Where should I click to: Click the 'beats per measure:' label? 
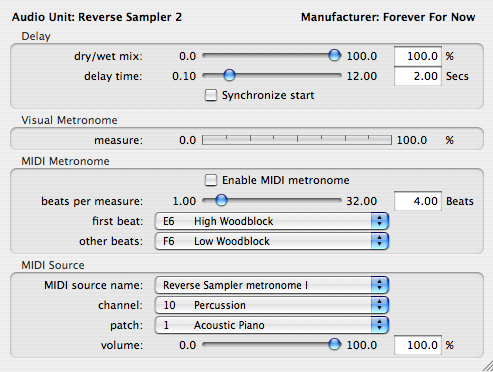pyautogui.click(x=92, y=201)
